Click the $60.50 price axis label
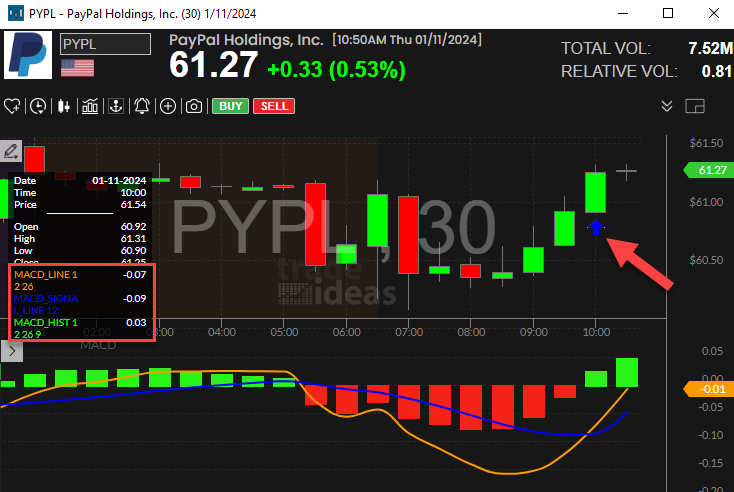Viewport: 734px width, 492px height. click(x=706, y=260)
